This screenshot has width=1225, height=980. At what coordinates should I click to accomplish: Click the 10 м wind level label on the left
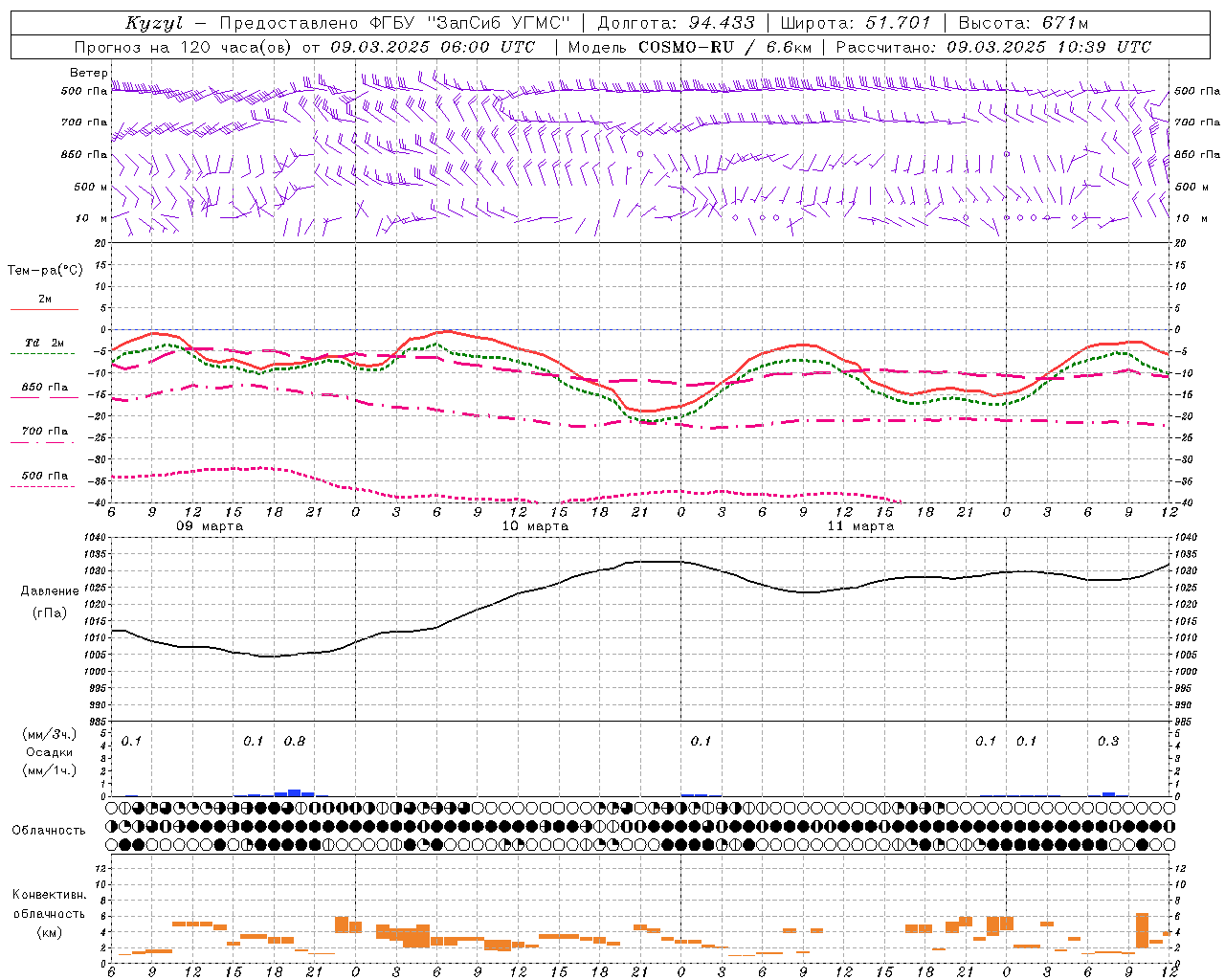(92, 218)
